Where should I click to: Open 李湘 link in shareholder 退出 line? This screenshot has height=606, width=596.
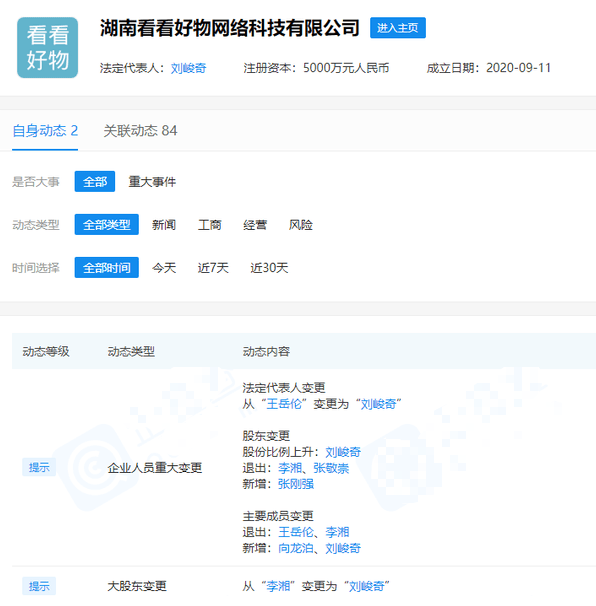point(290,468)
